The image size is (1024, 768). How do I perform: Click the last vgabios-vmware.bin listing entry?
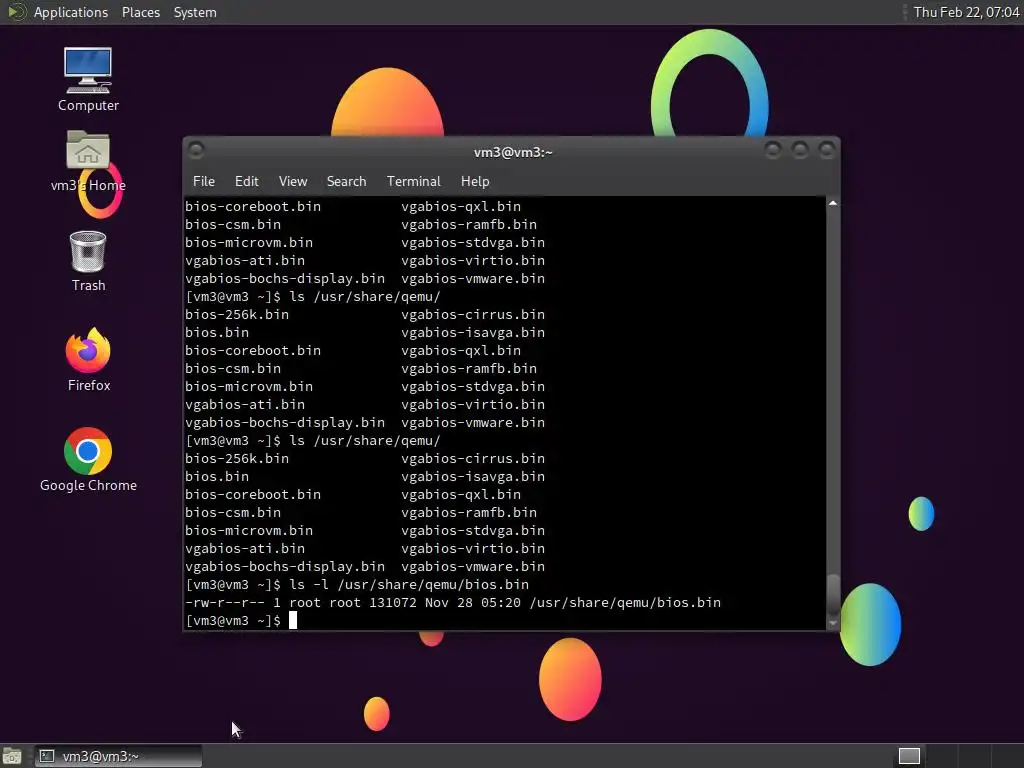point(473,566)
